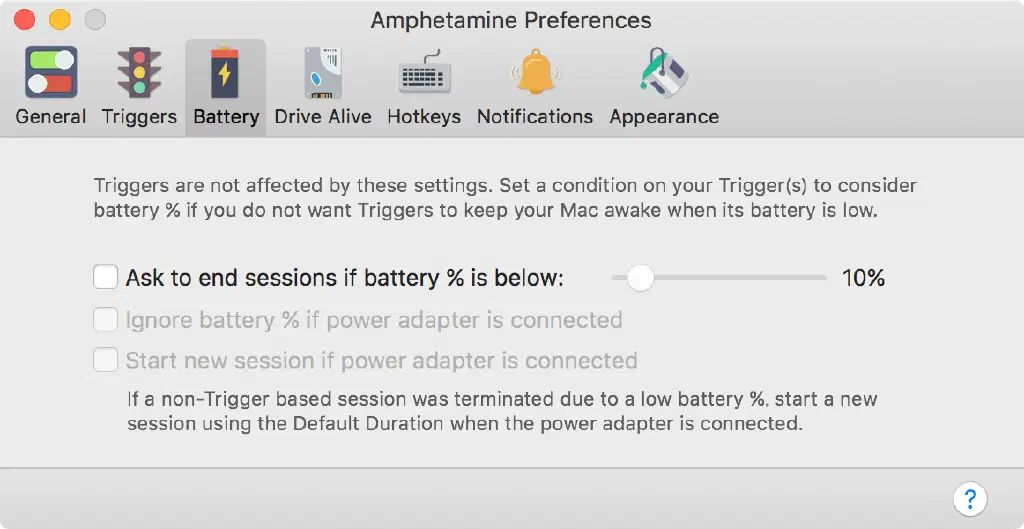The width and height of the screenshot is (1024, 529).
Task: Open Drive Alive hard disk icon
Action: 323,72
